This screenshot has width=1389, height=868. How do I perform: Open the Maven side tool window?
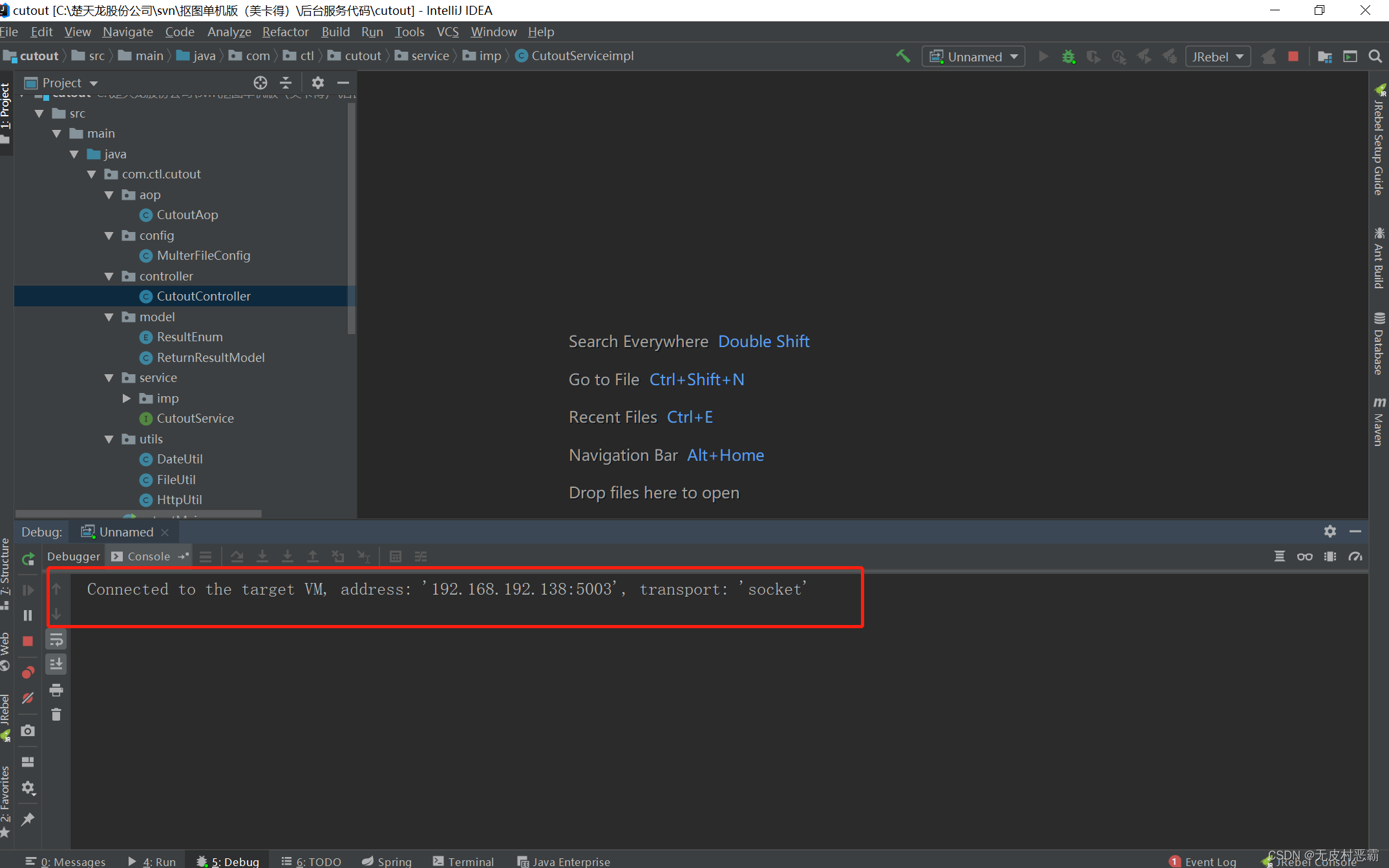[1379, 421]
